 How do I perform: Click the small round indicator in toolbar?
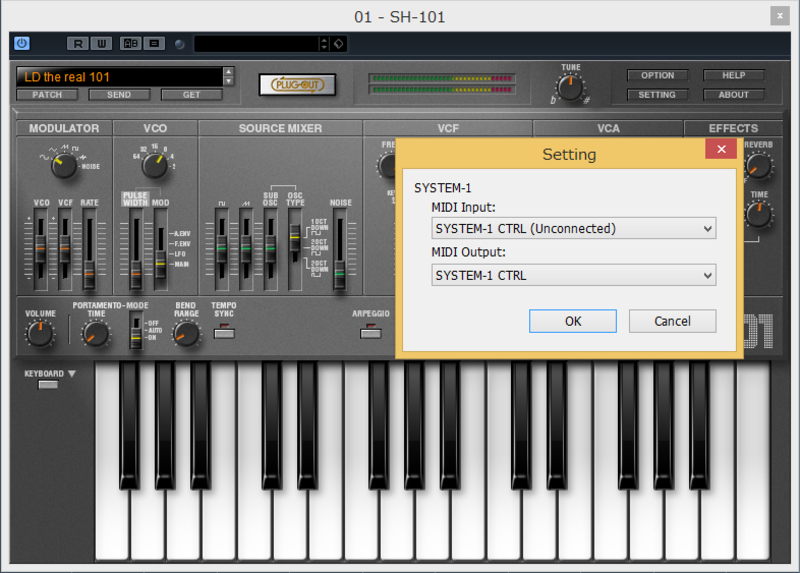click(x=180, y=44)
